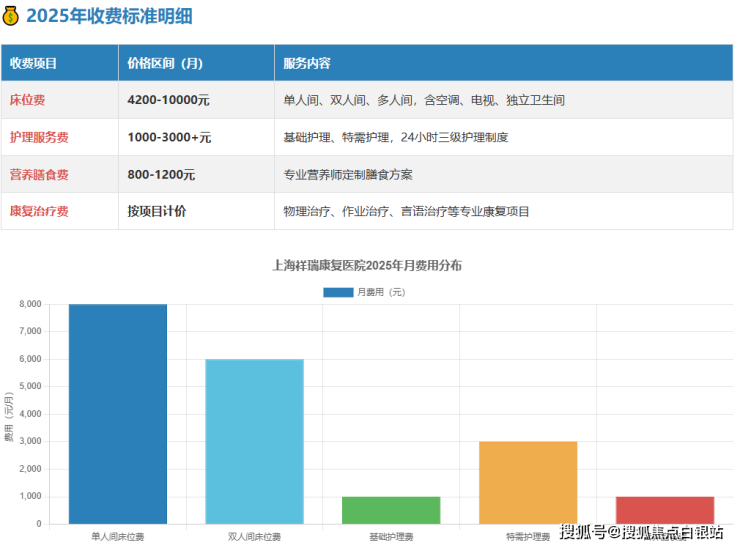Click the light blue 双人间床位费 bar
The width and height of the screenshot is (740, 548).
(254, 441)
